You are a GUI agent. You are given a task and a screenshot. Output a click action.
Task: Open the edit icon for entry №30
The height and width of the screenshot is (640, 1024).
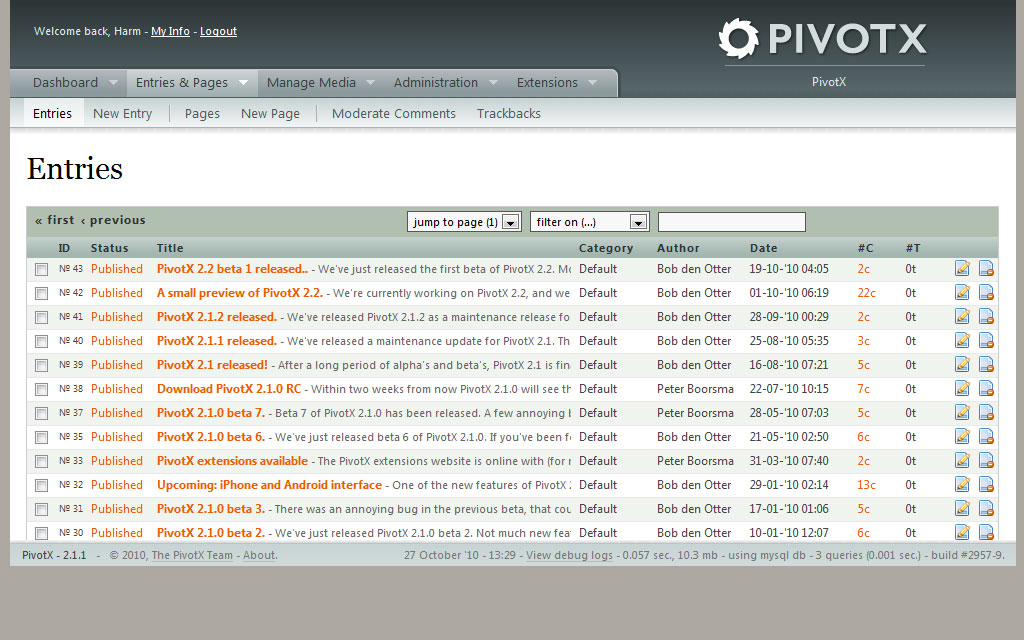(x=962, y=532)
